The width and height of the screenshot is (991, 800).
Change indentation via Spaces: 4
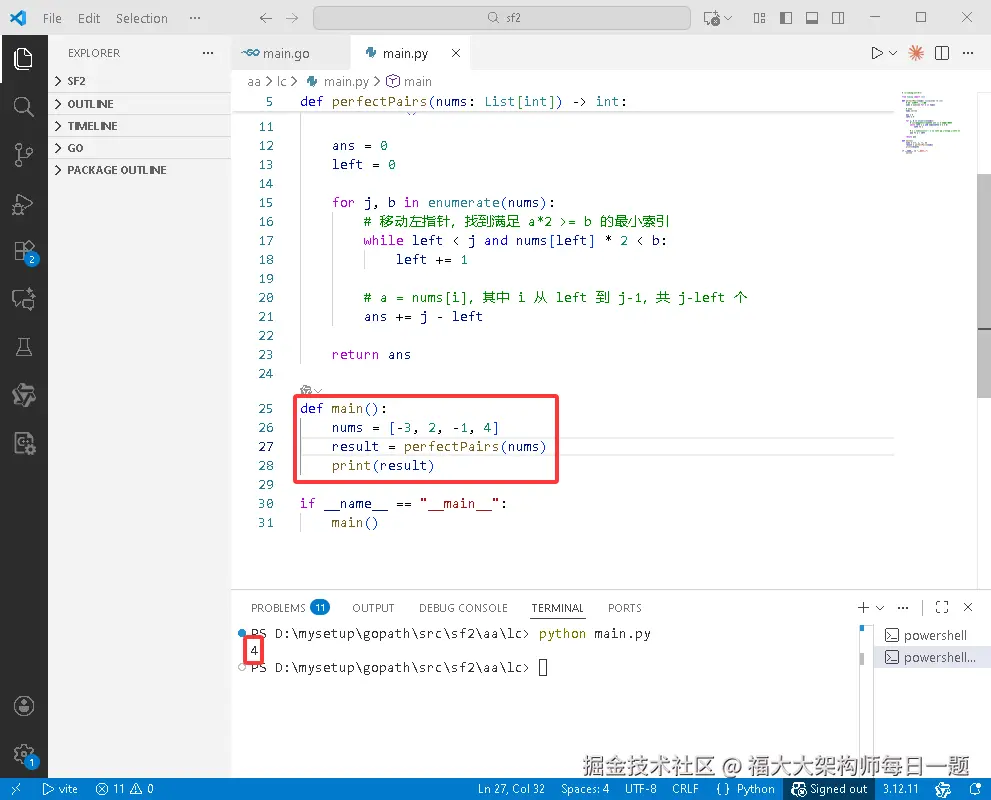point(585,789)
